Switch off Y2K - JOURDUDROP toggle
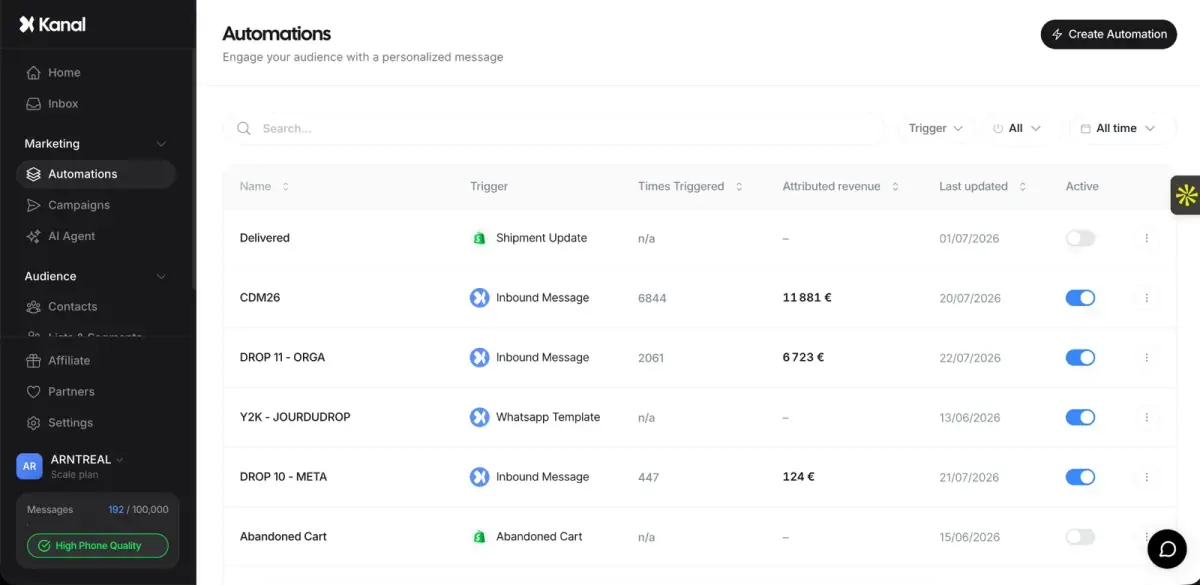Screen dimensions: 1200x585 (x=1080, y=417)
